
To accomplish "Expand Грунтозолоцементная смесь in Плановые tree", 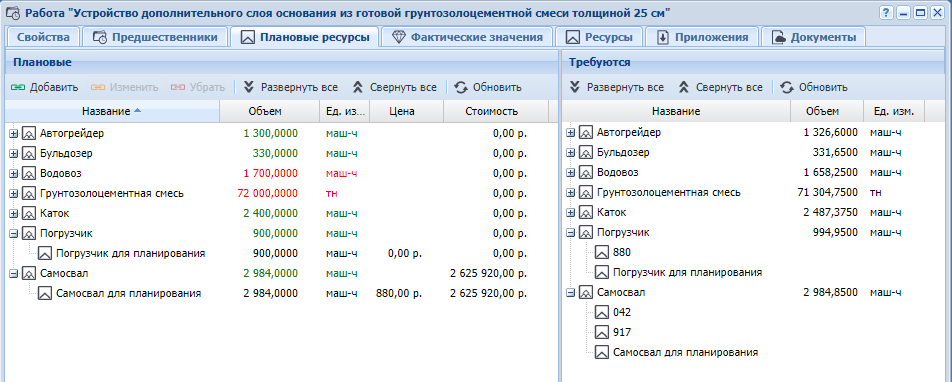I will (14, 193).
